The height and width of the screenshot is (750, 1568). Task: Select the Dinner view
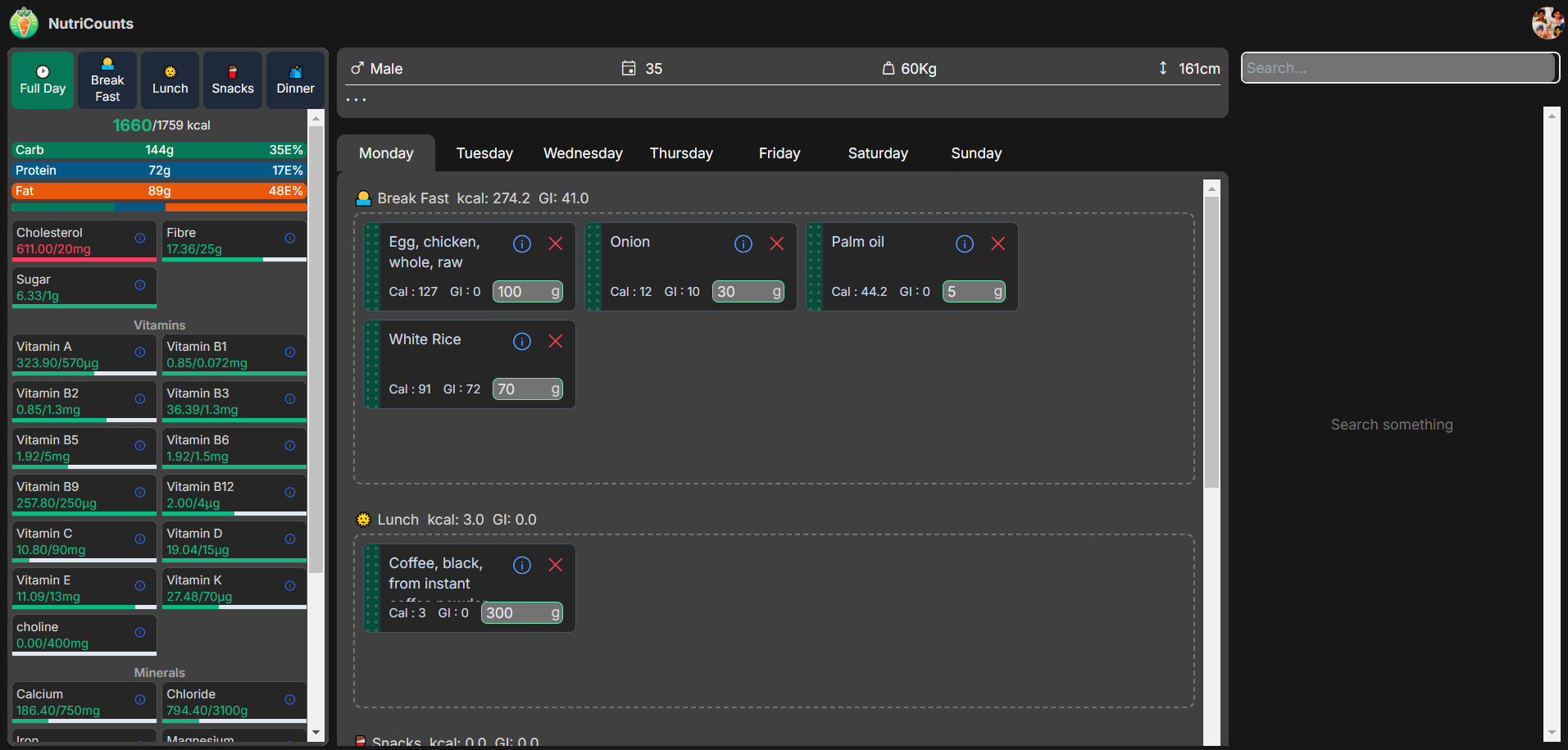click(x=295, y=80)
